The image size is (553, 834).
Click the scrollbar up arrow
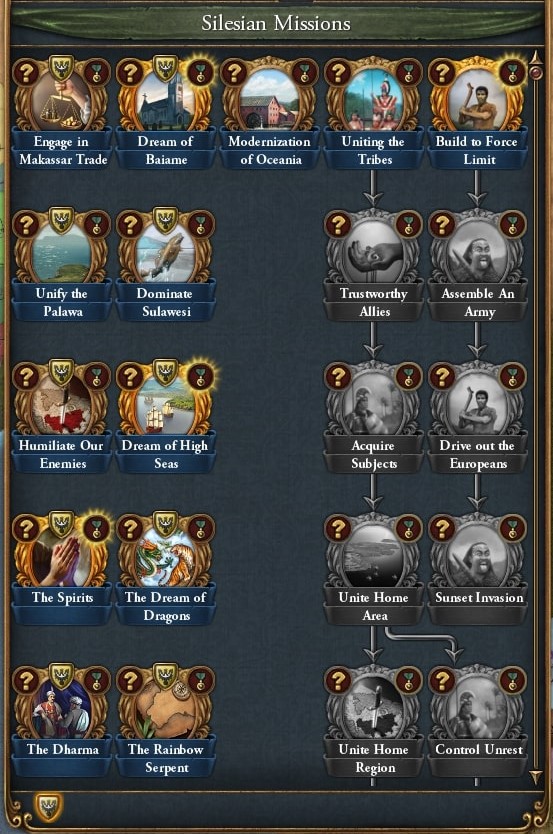click(x=536, y=57)
